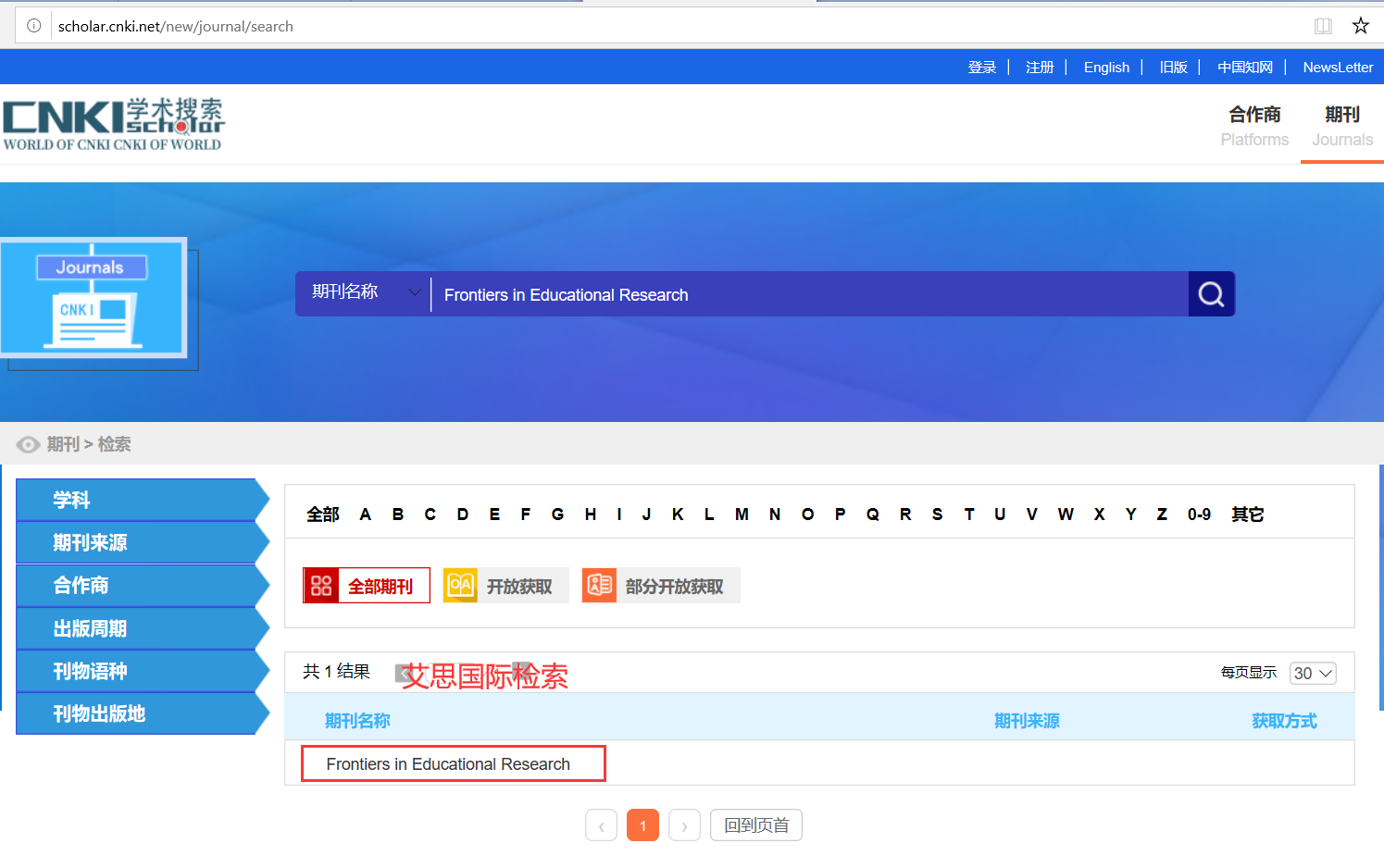The image size is (1384, 868).
Task: Expand the 出版周期 filter panel
Action: click(143, 628)
